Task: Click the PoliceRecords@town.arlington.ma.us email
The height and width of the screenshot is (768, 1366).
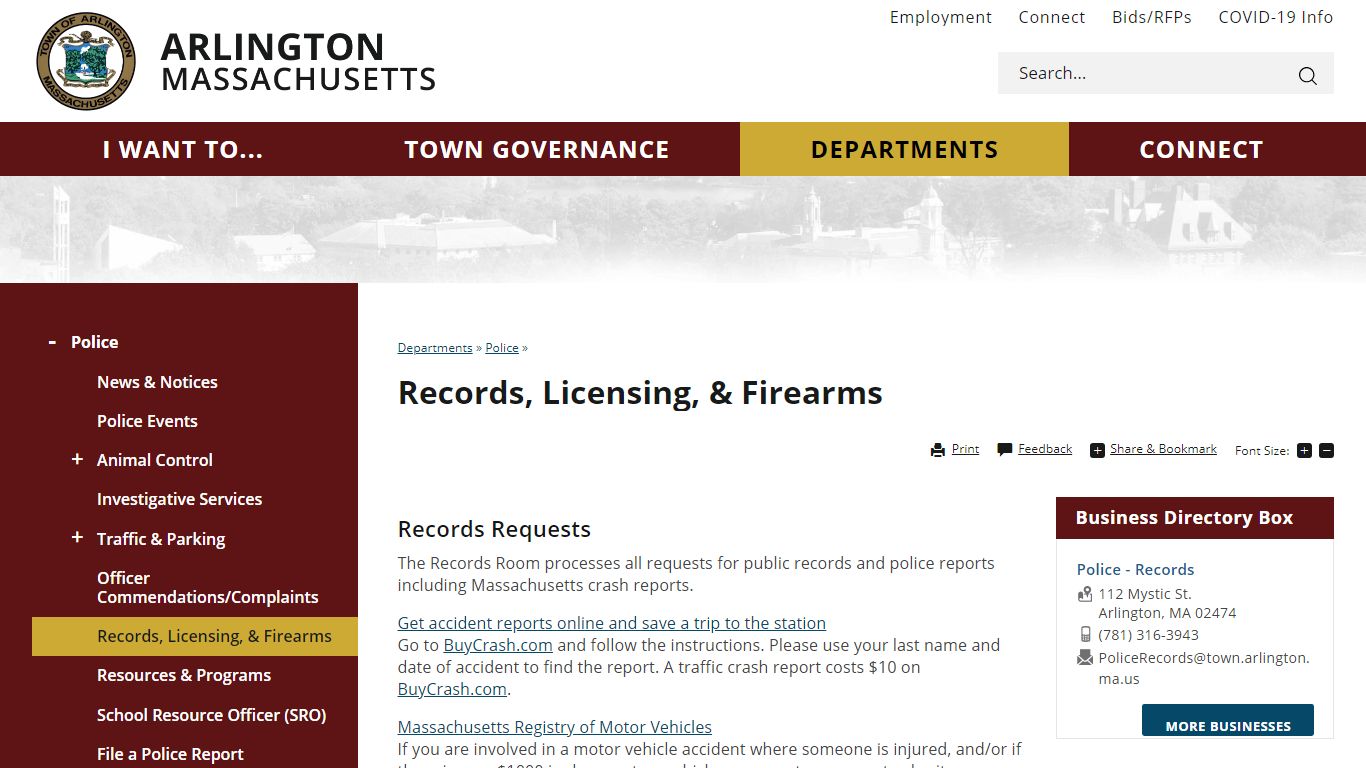Action: (x=1204, y=668)
